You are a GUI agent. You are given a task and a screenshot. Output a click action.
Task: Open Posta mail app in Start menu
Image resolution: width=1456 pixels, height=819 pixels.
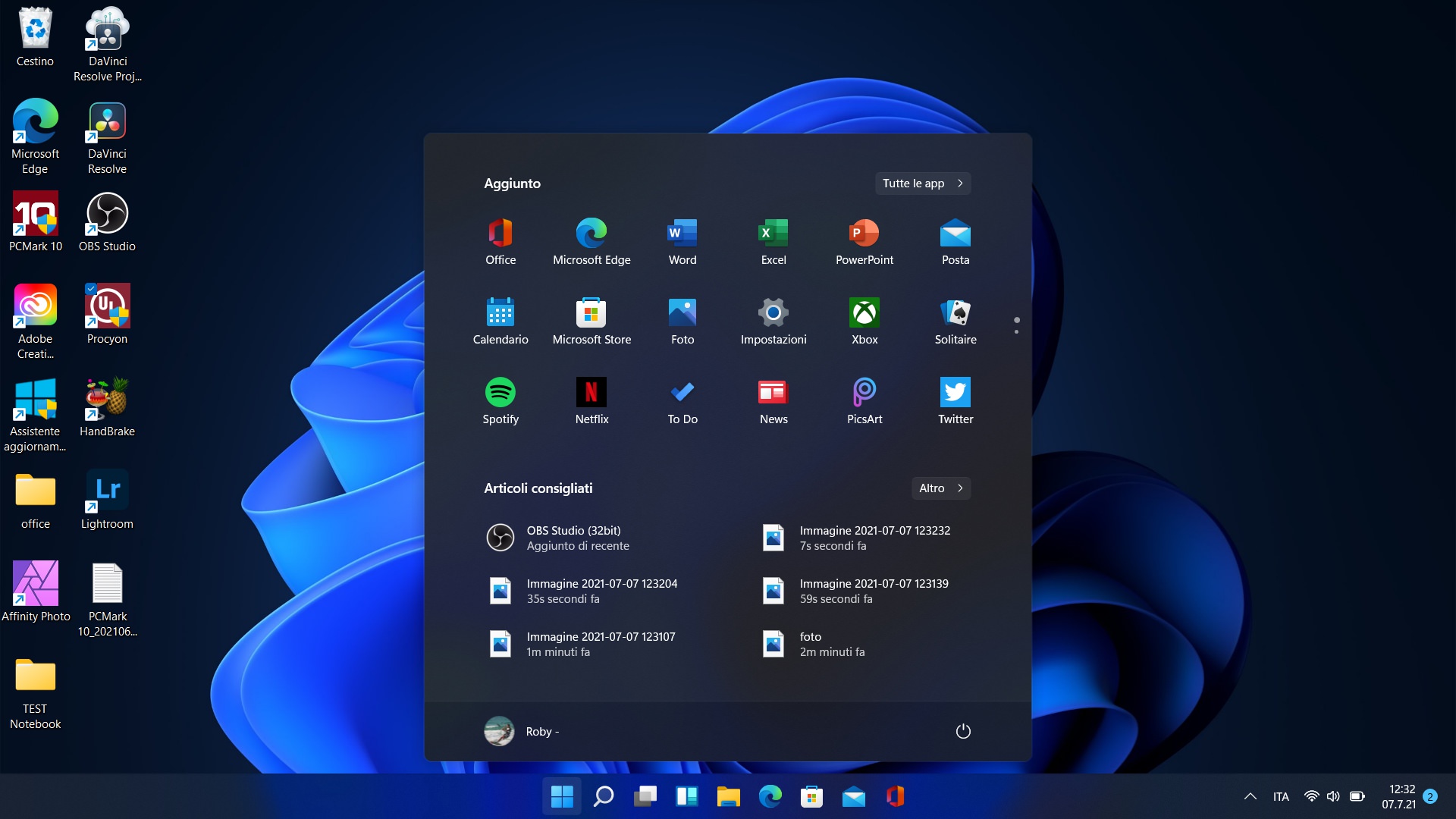955,242
